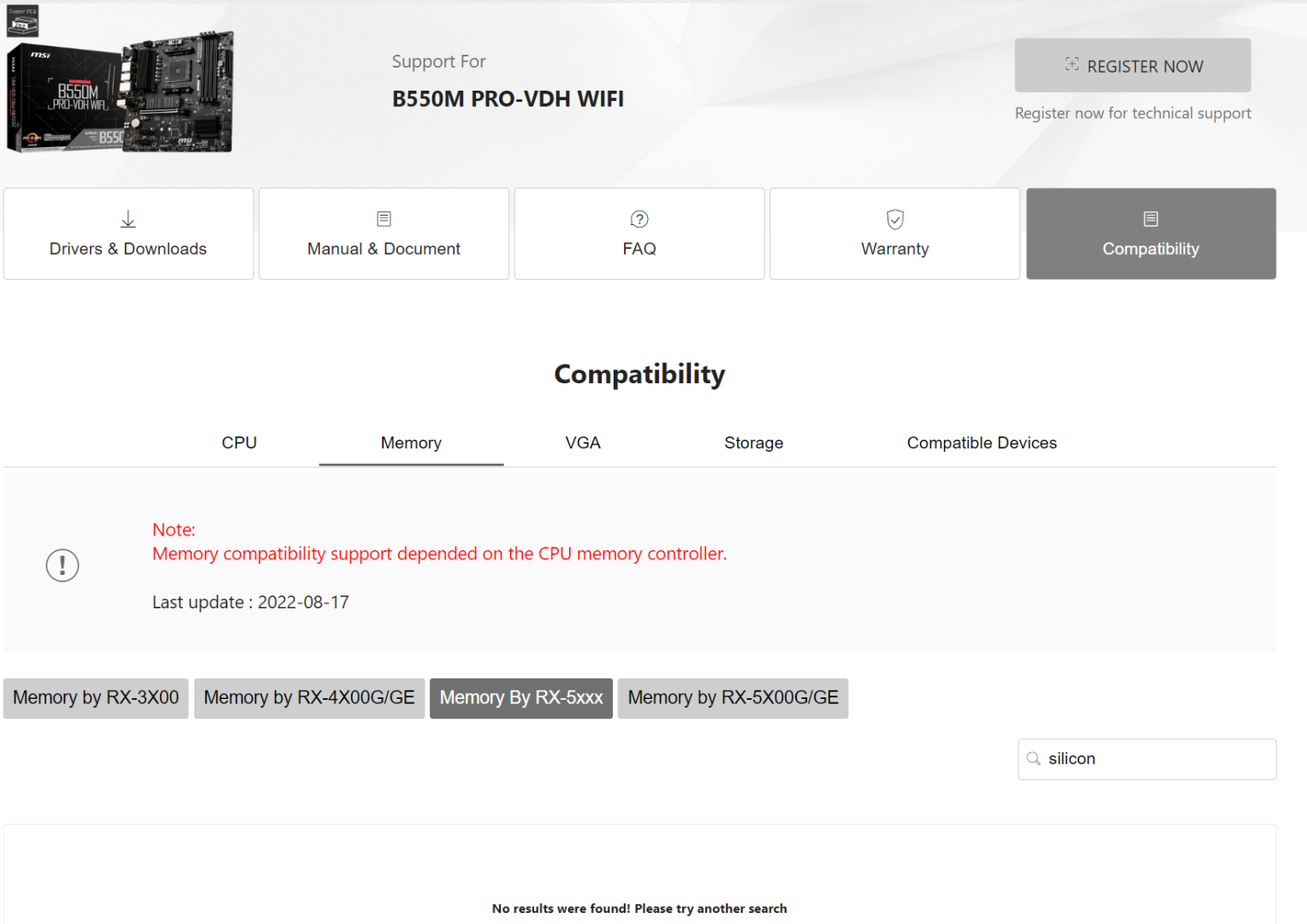
Task: Go to the FAQ section
Action: tap(639, 234)
